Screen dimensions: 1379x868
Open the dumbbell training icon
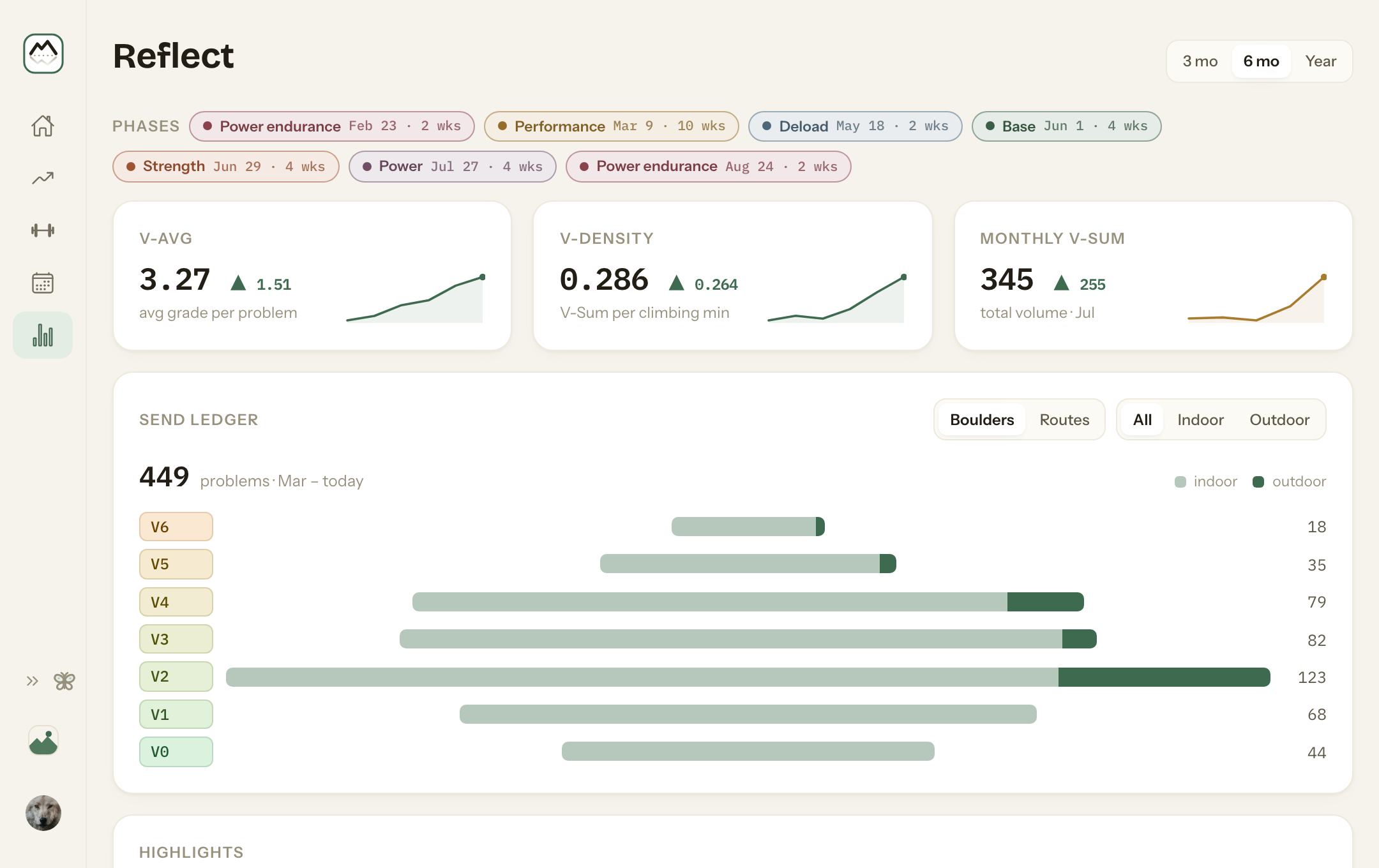click(43, 230)
